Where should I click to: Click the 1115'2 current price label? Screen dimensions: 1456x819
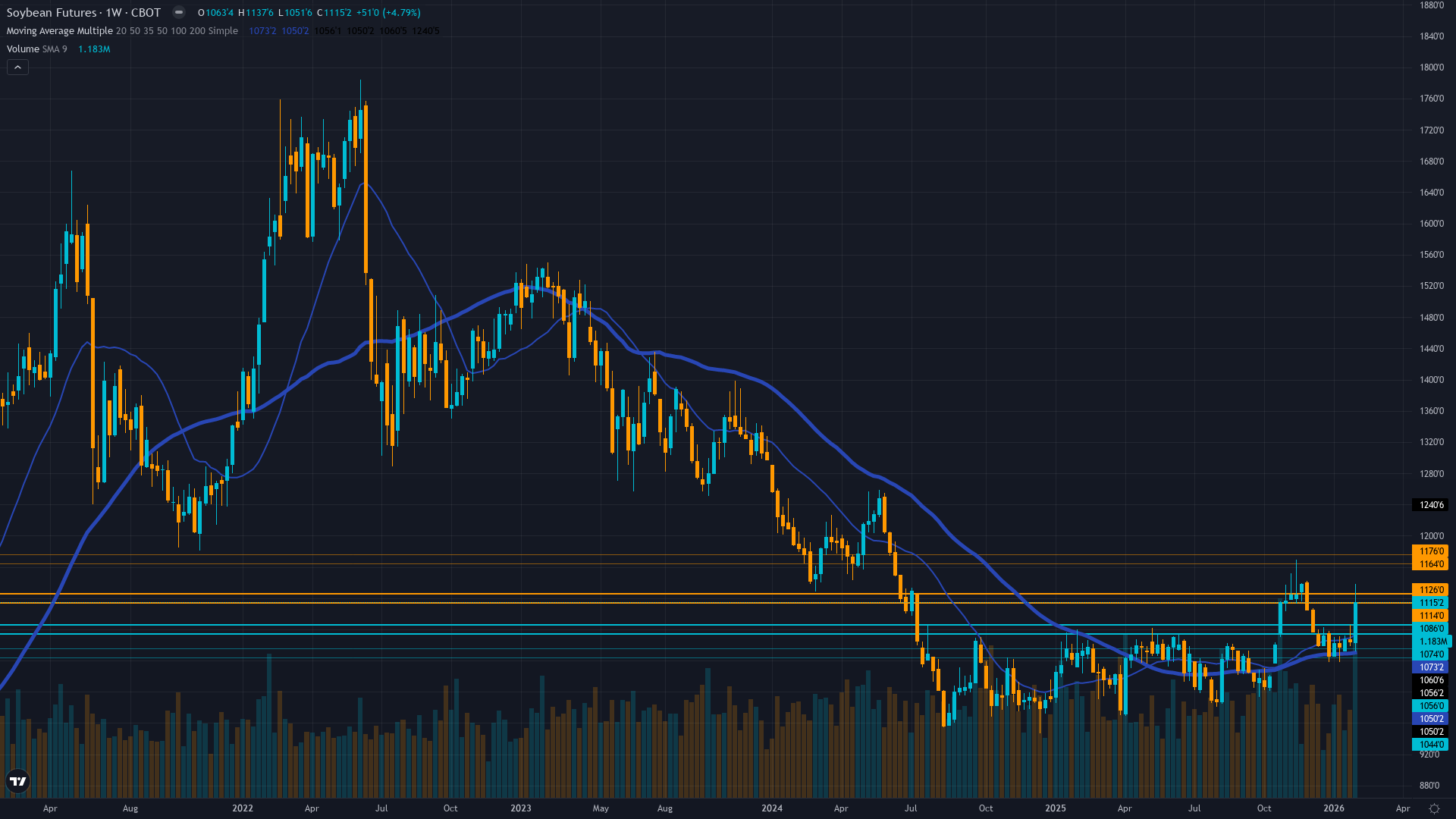pyautogui.click(x=1430, y=603)
